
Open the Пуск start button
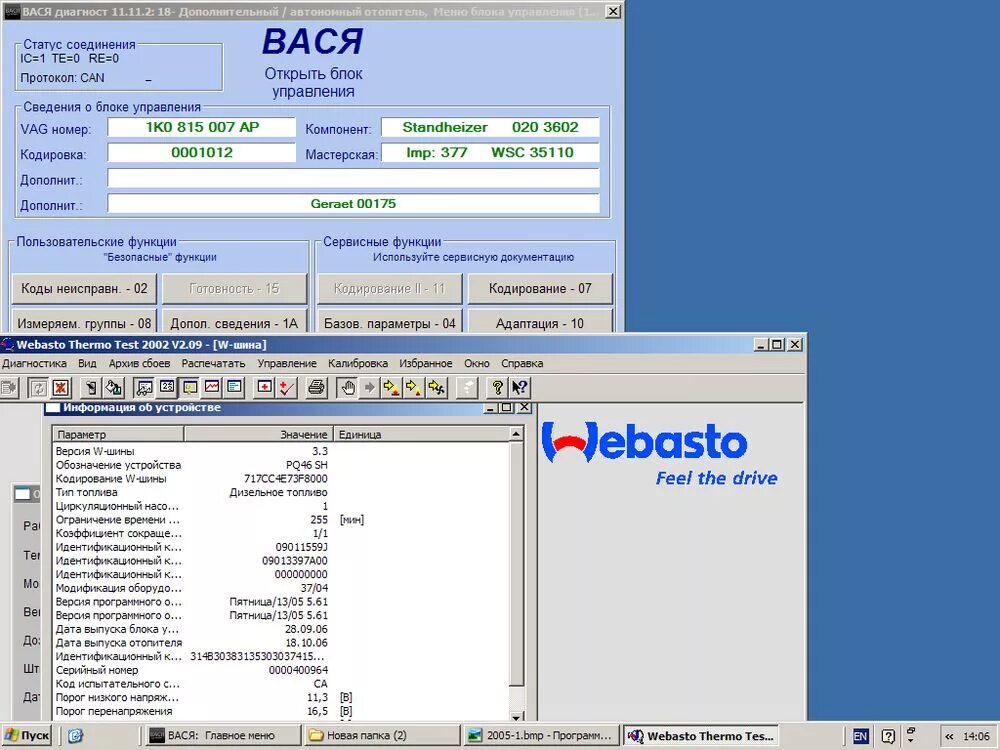click(26, 735)
